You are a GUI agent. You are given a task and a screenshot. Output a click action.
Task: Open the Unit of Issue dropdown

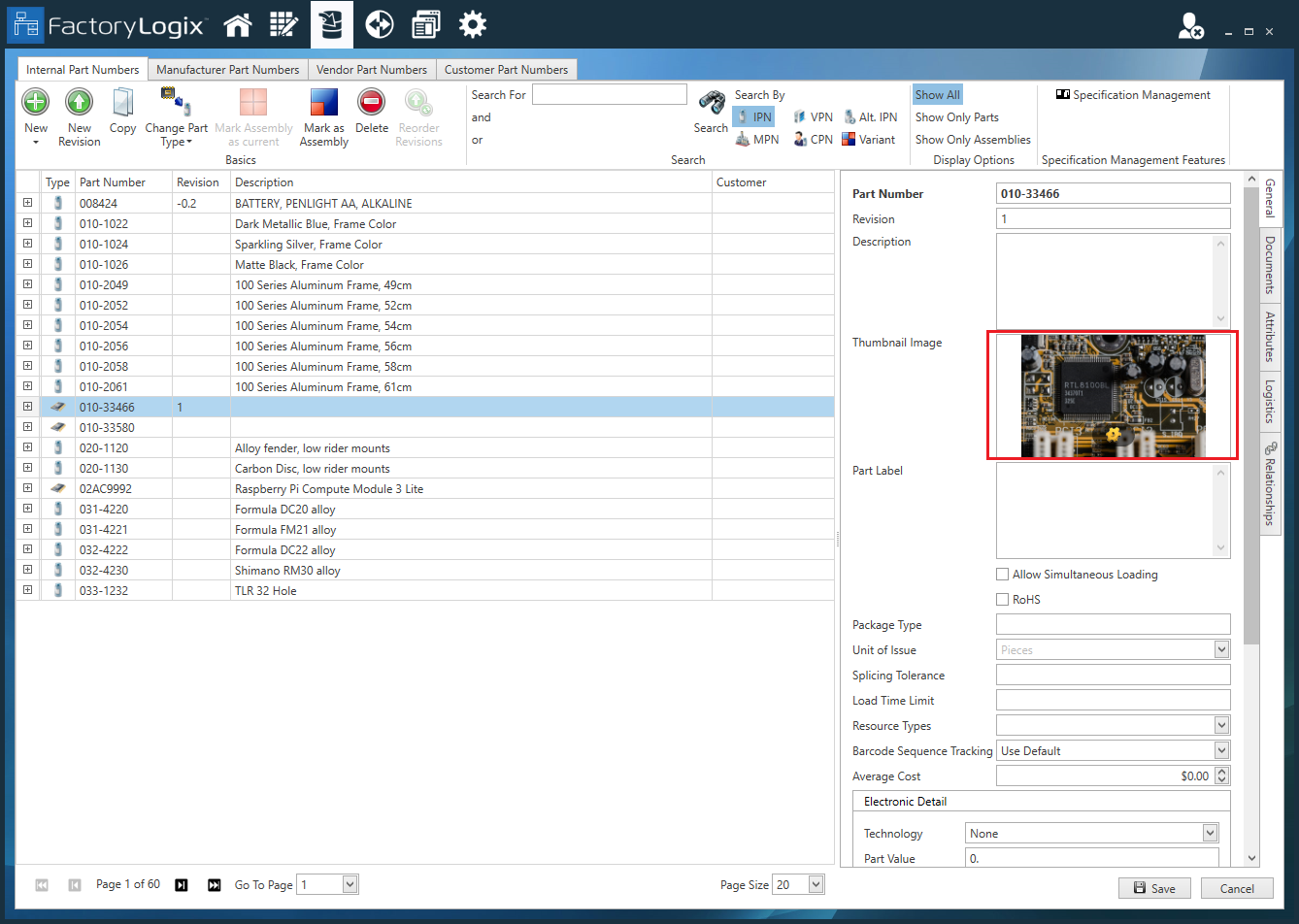(1222, 649)
